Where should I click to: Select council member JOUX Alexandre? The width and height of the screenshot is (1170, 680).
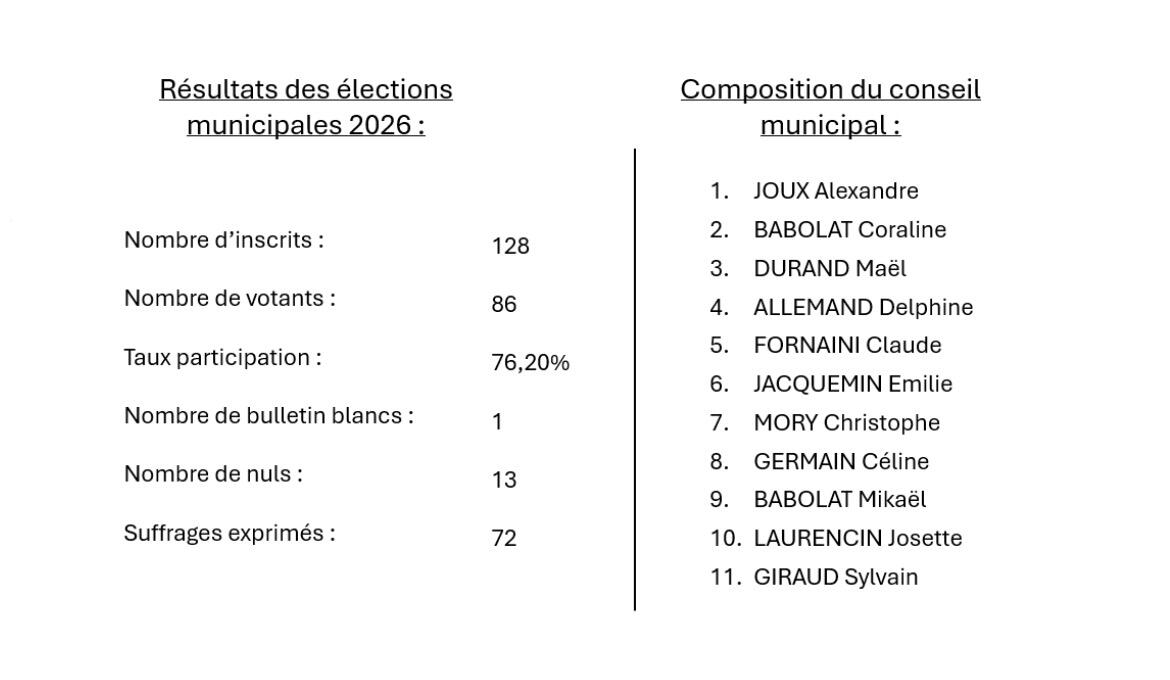[x=835, y=191]
